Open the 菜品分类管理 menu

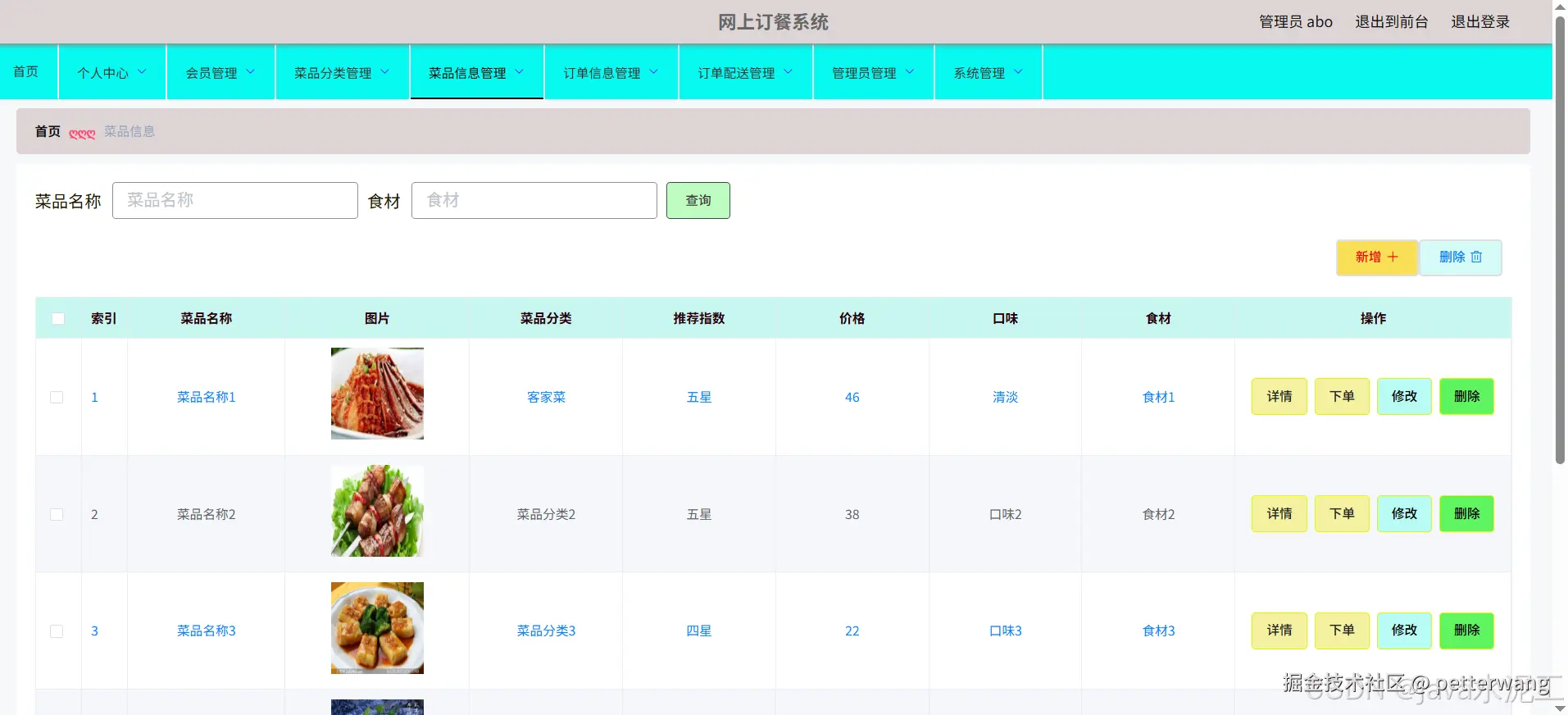(343, 72)
